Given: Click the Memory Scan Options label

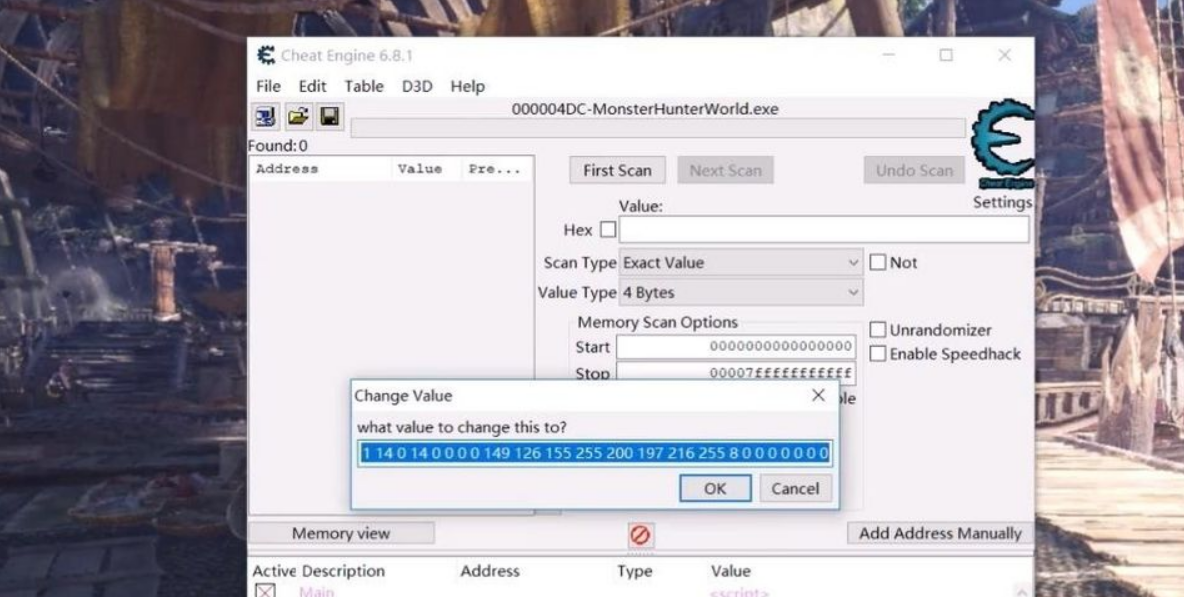Looking at the screenshot, I should [x=658, y=322].
